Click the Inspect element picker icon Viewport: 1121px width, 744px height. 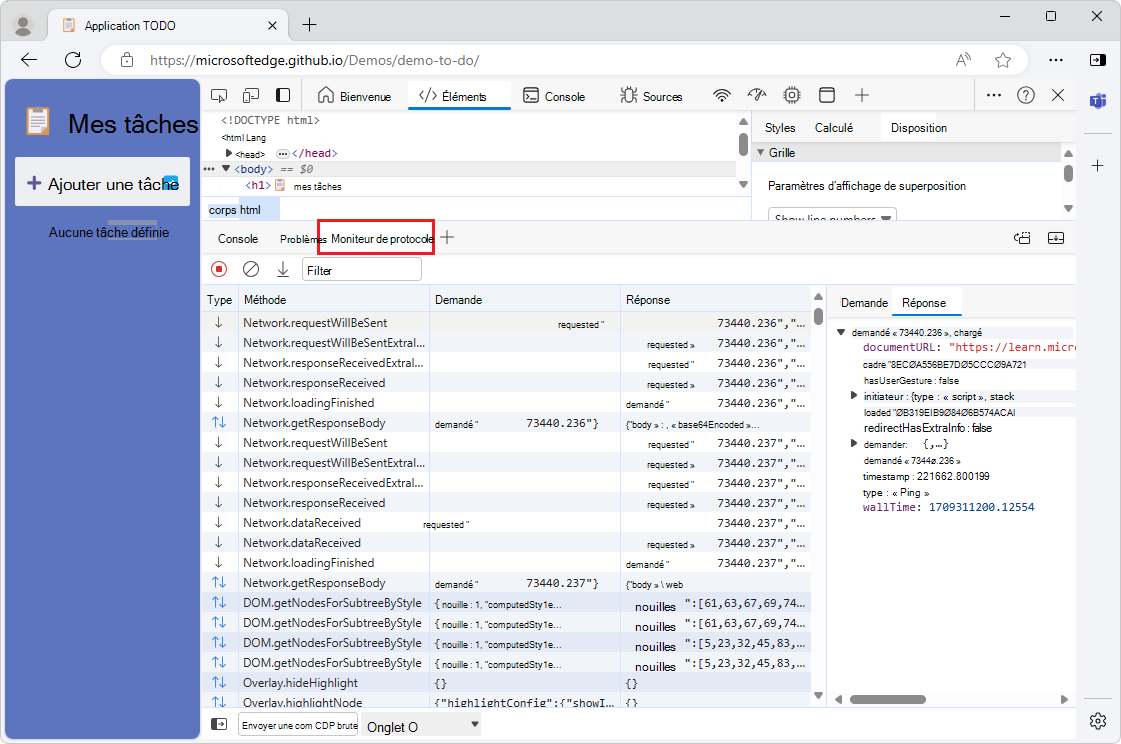point(219,95)
